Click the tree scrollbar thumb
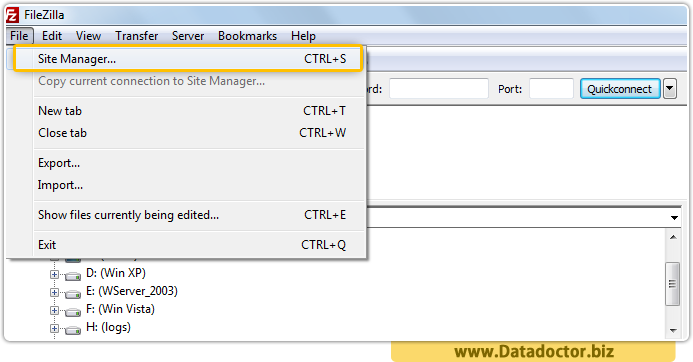 pos(673,284)
